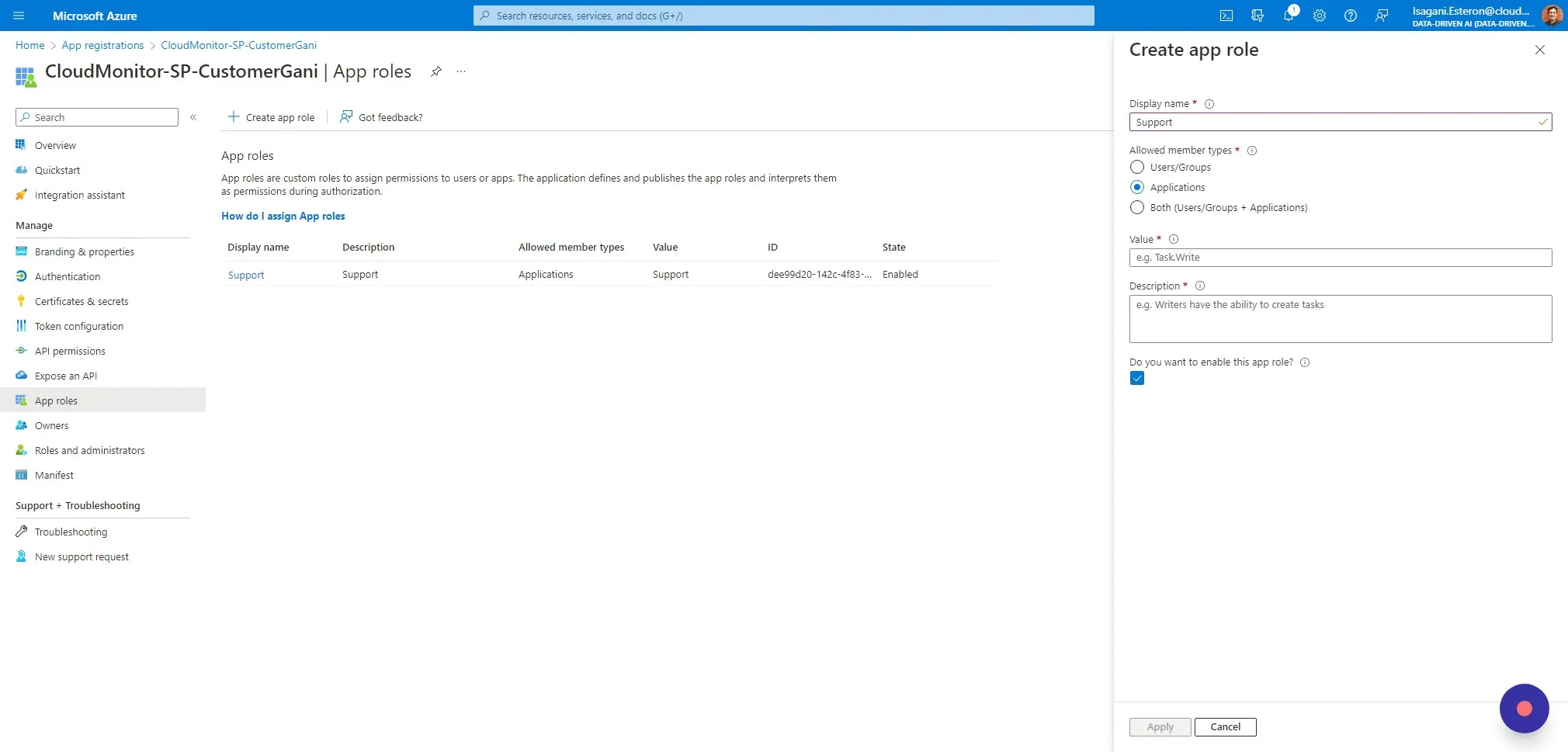Image resolution: width=1568 pixels, height=752 pixels.
Task: Click the Create app role toolbar button
Action: pyautogui.click(x=271, y=117)
